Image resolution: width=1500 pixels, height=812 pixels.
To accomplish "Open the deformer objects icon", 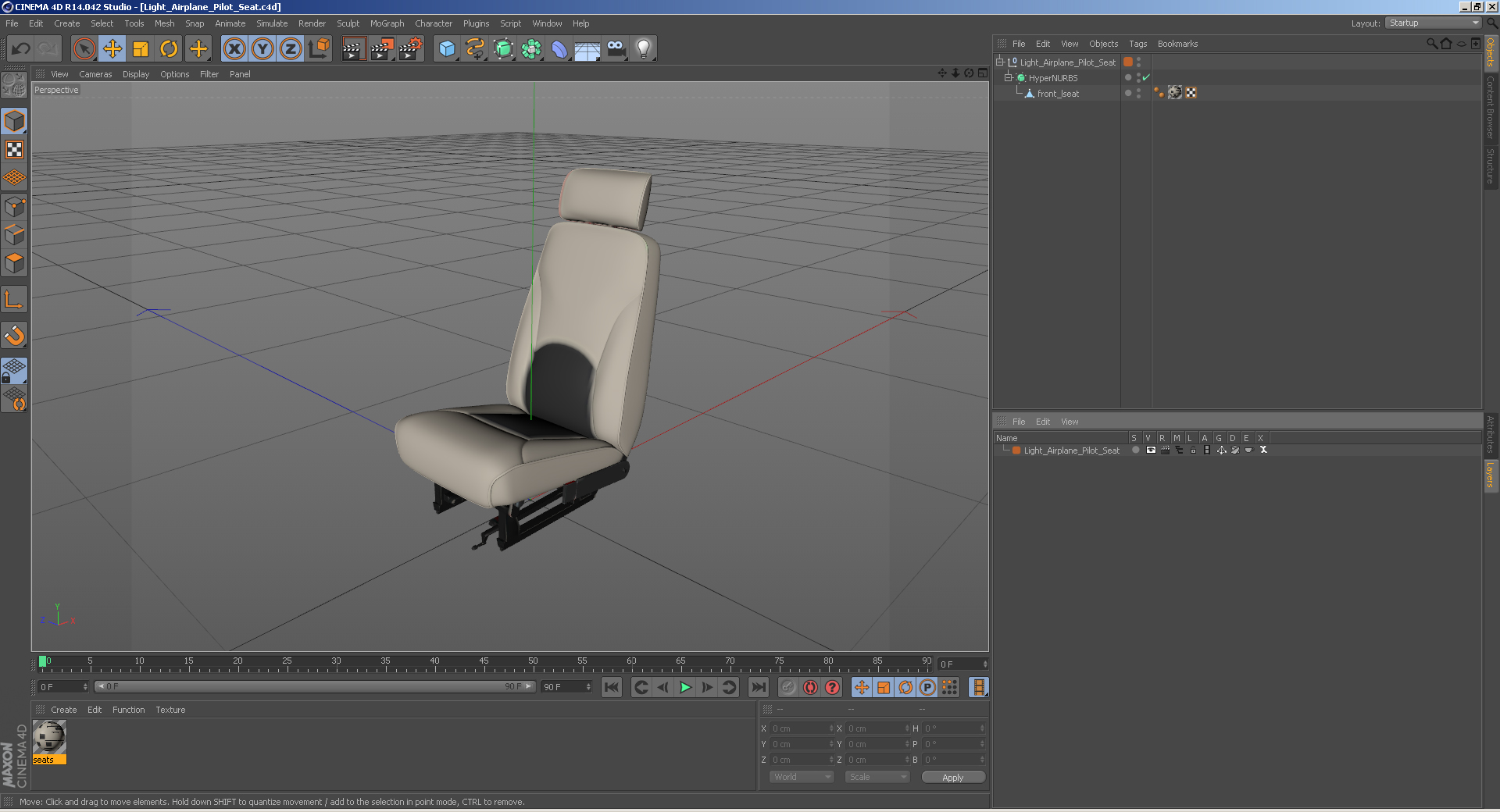I will pos(559,49).
